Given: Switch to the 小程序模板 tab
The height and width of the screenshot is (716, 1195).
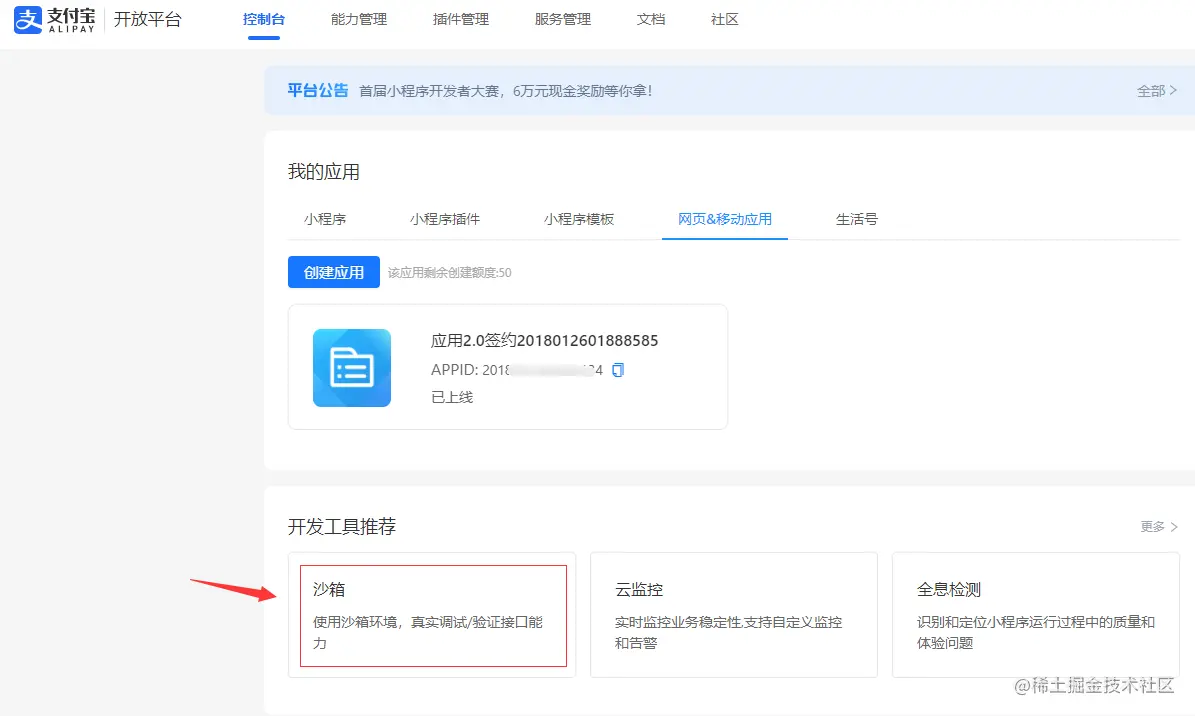Looking at the screenshot, I should (x=579, y=220).
